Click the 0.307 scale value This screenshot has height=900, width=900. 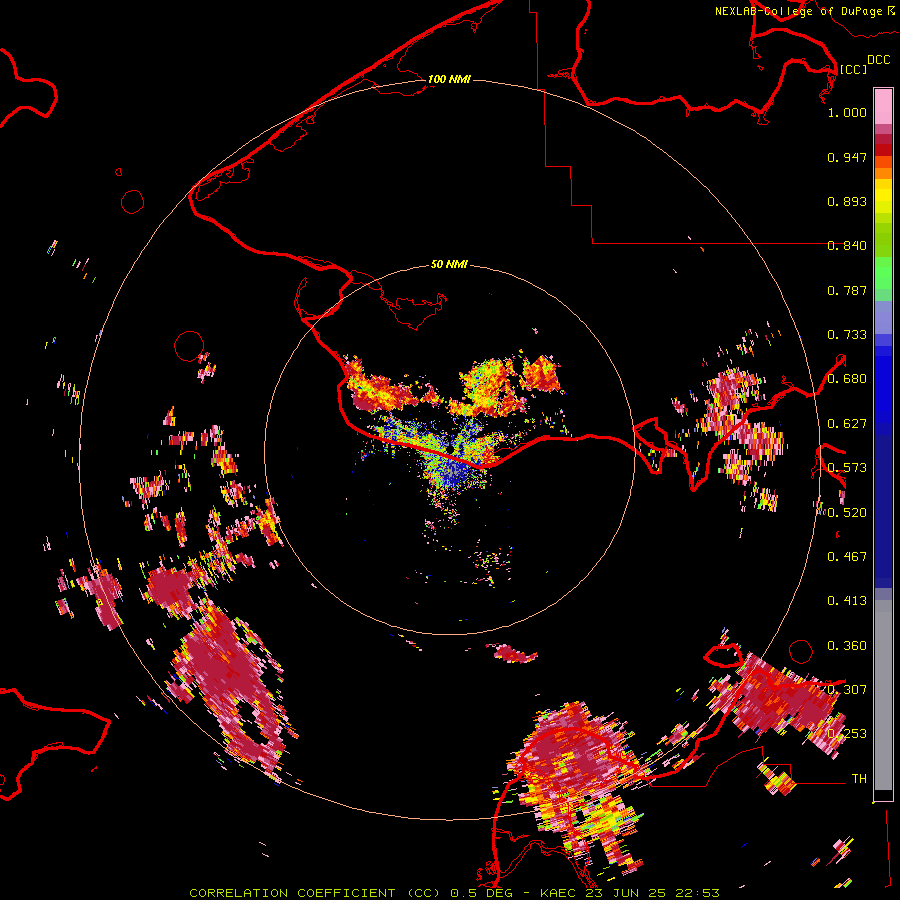pyautogui.click(x=847, y=690)
